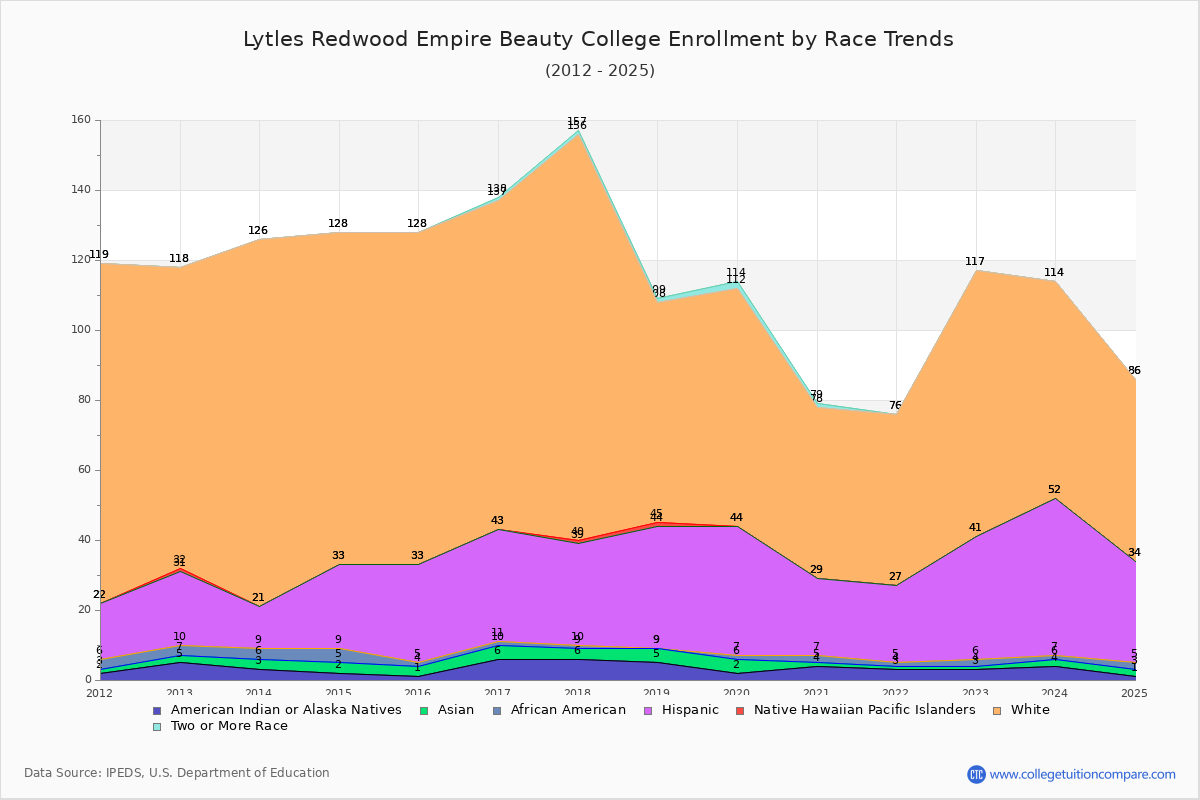Click the 2025 x-axis label
This screenshot has width=1200, height=800.
[1135, 693]
